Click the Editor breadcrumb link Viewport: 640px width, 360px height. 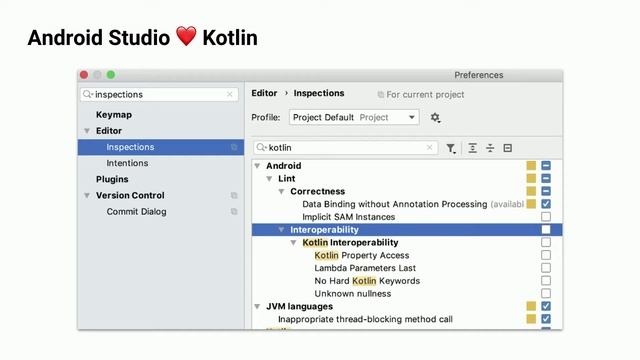pos(264,93)
